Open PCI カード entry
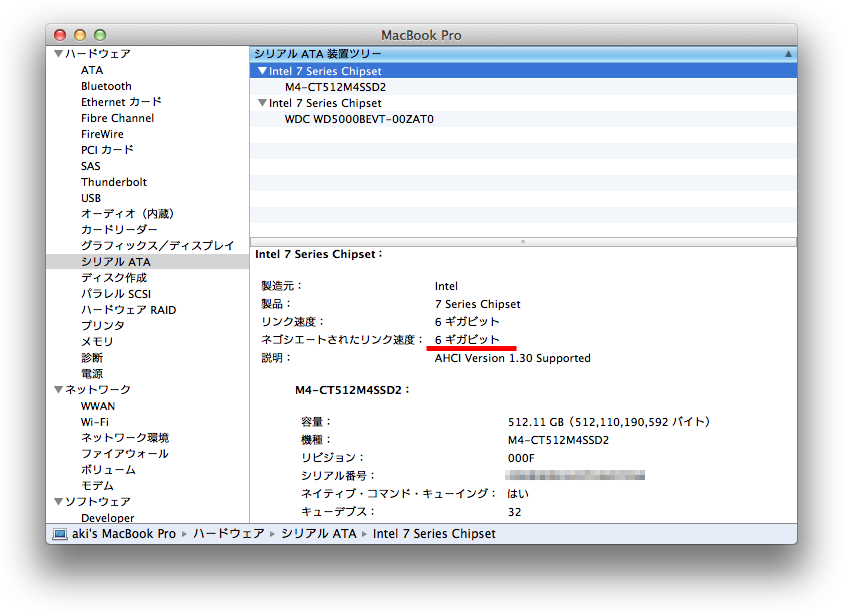This screenshot has height=612, width=843. point(108,150)
